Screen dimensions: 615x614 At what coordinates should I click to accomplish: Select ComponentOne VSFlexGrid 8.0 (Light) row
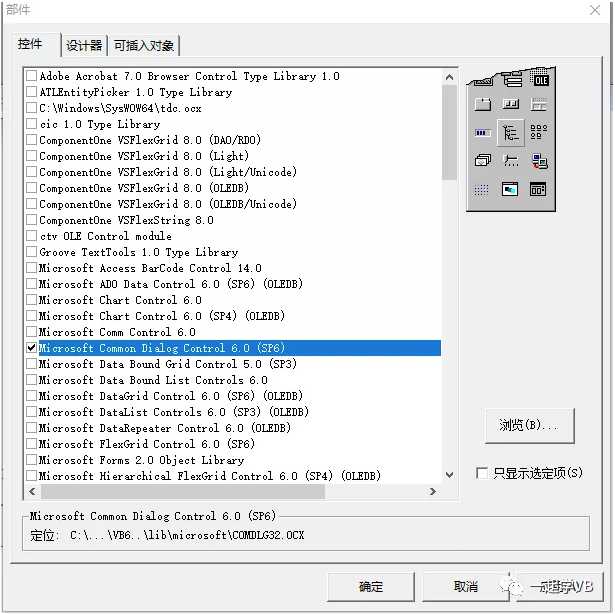point(233,156)
